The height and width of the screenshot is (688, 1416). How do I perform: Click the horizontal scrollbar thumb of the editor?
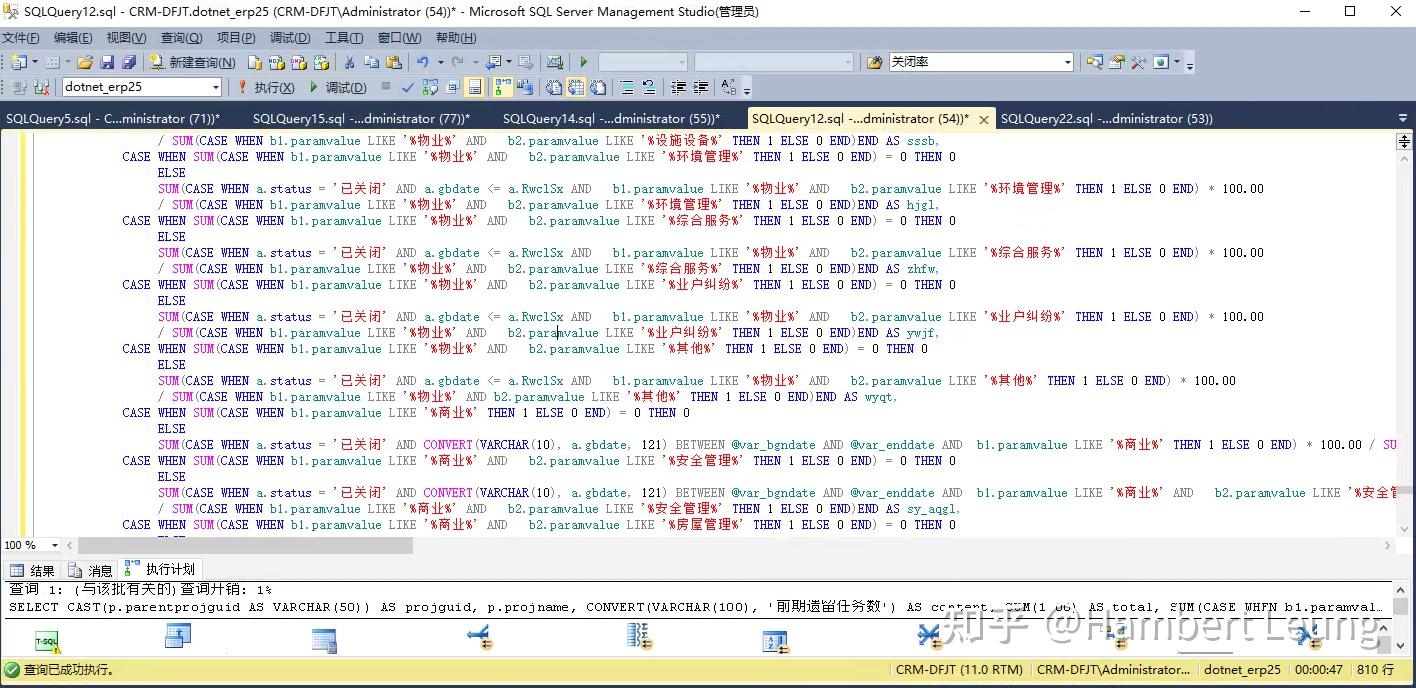[245, 545]
